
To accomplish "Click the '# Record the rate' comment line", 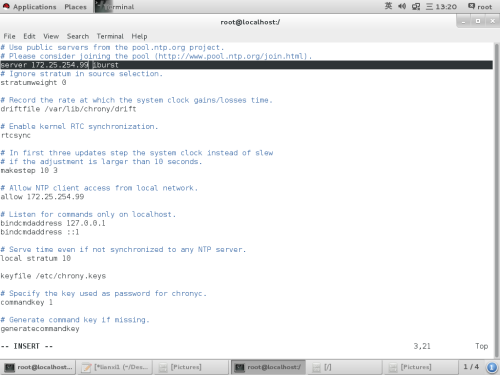I will 136,100.
